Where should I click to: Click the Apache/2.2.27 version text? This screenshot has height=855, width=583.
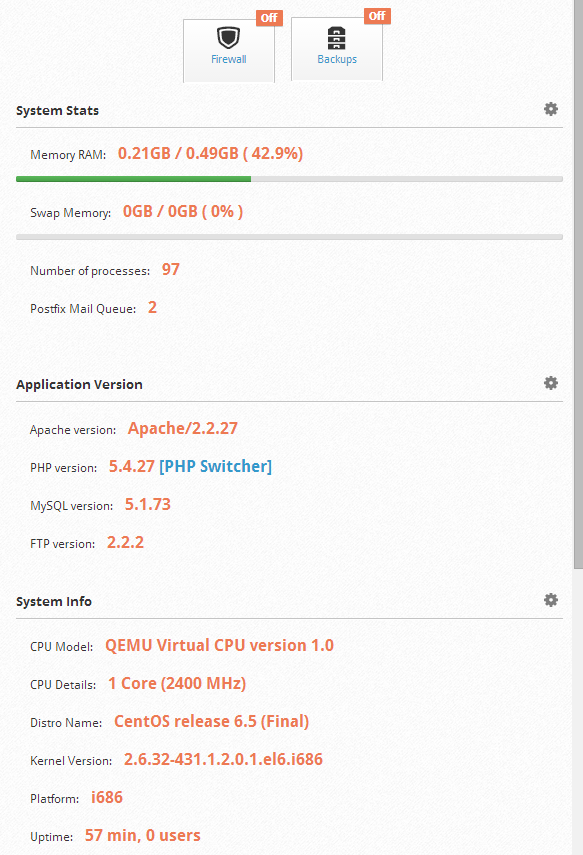tap(183, 429)
